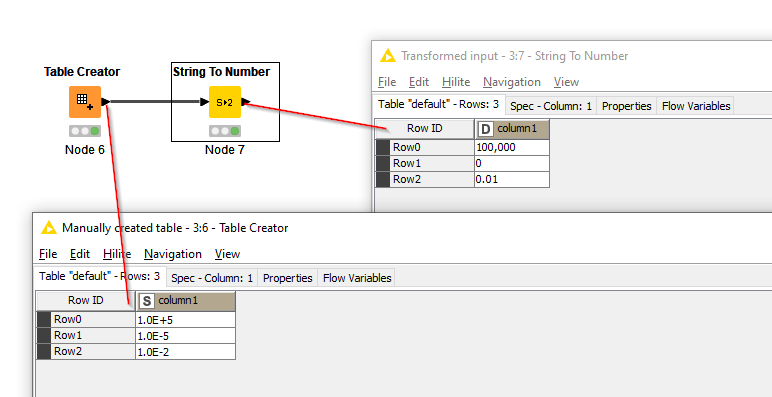Open View menu in Table Creator window
The height and width of the screenshot is (397, 772).
click(227, 254)
